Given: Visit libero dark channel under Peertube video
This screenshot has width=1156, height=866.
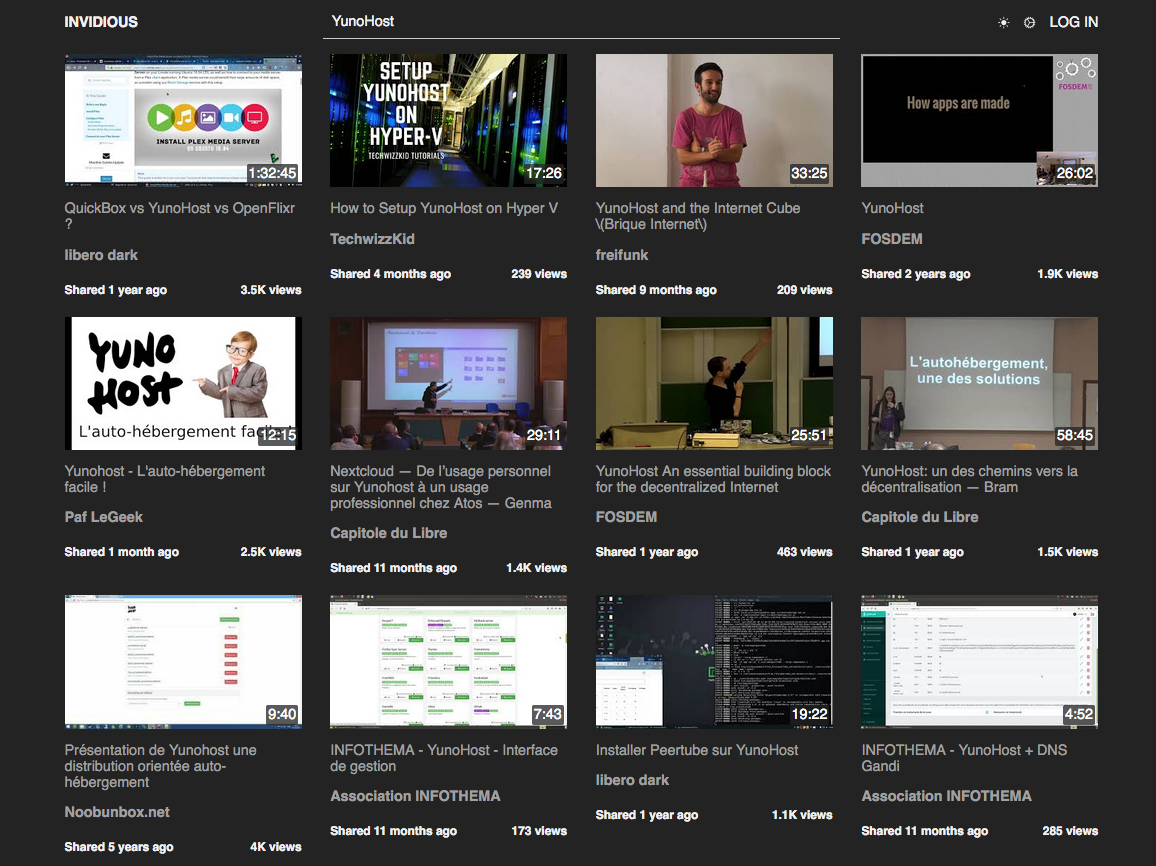Looking at the screenshot, I should 632,780.
